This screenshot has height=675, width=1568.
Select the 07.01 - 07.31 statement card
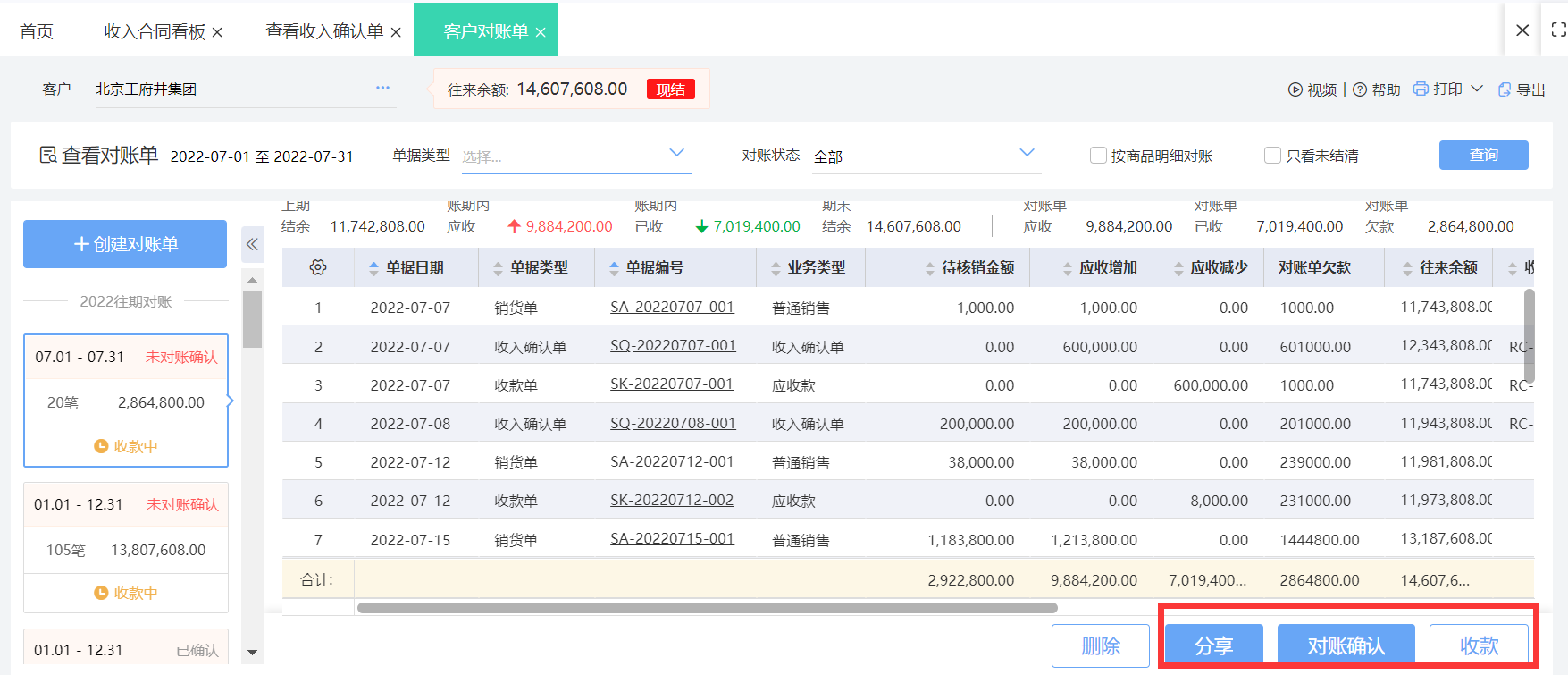(x=126, y=400)
